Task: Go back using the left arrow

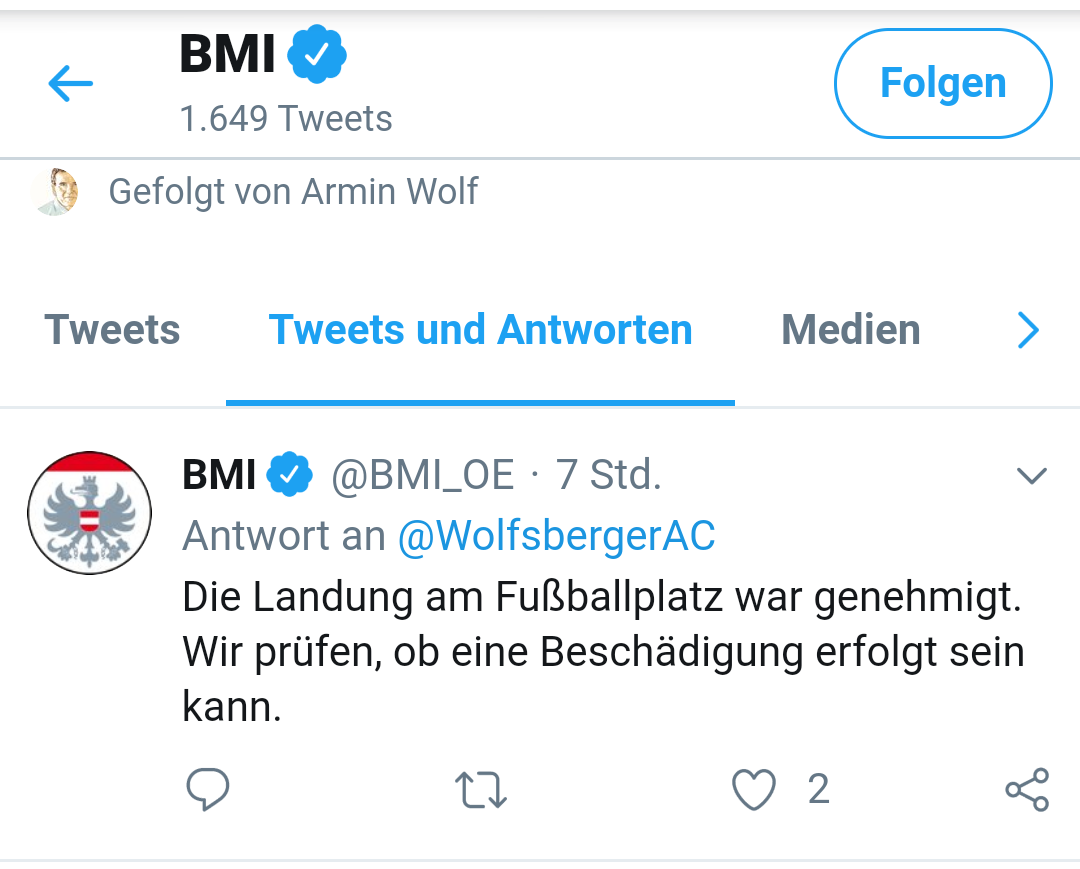Action: [x=70, y=83]
